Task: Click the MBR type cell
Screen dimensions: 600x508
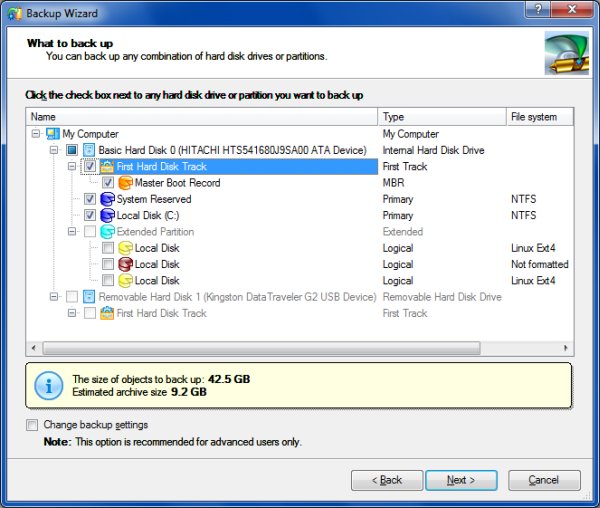Action: point(393,183)
